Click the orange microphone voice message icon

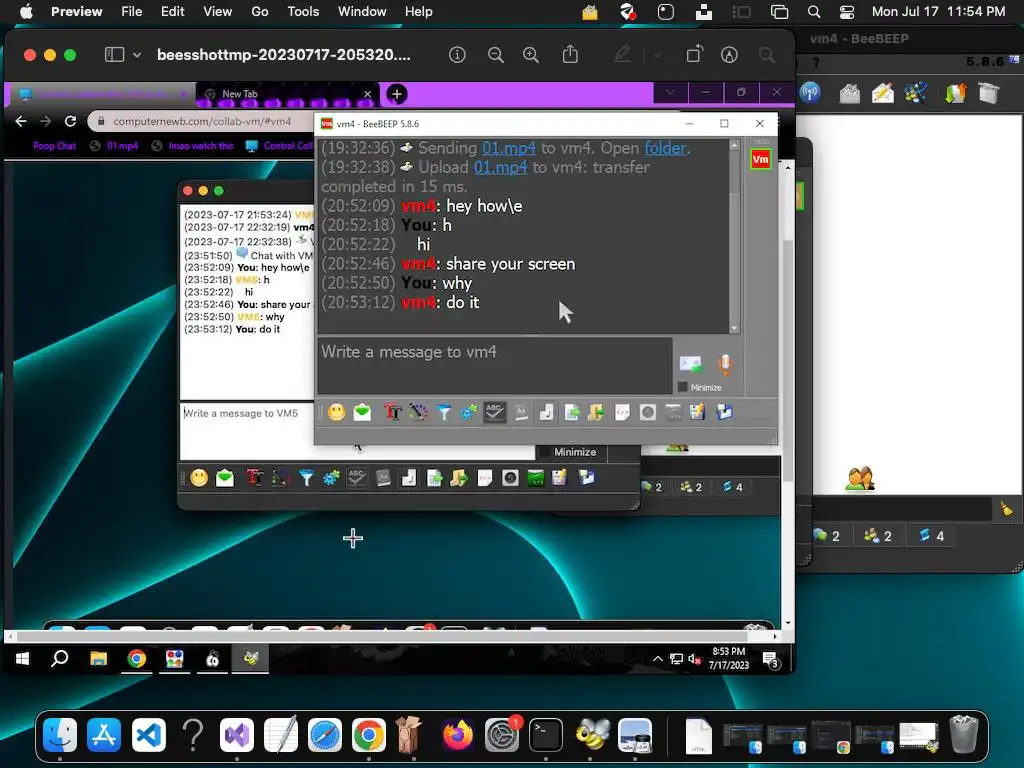725,364
